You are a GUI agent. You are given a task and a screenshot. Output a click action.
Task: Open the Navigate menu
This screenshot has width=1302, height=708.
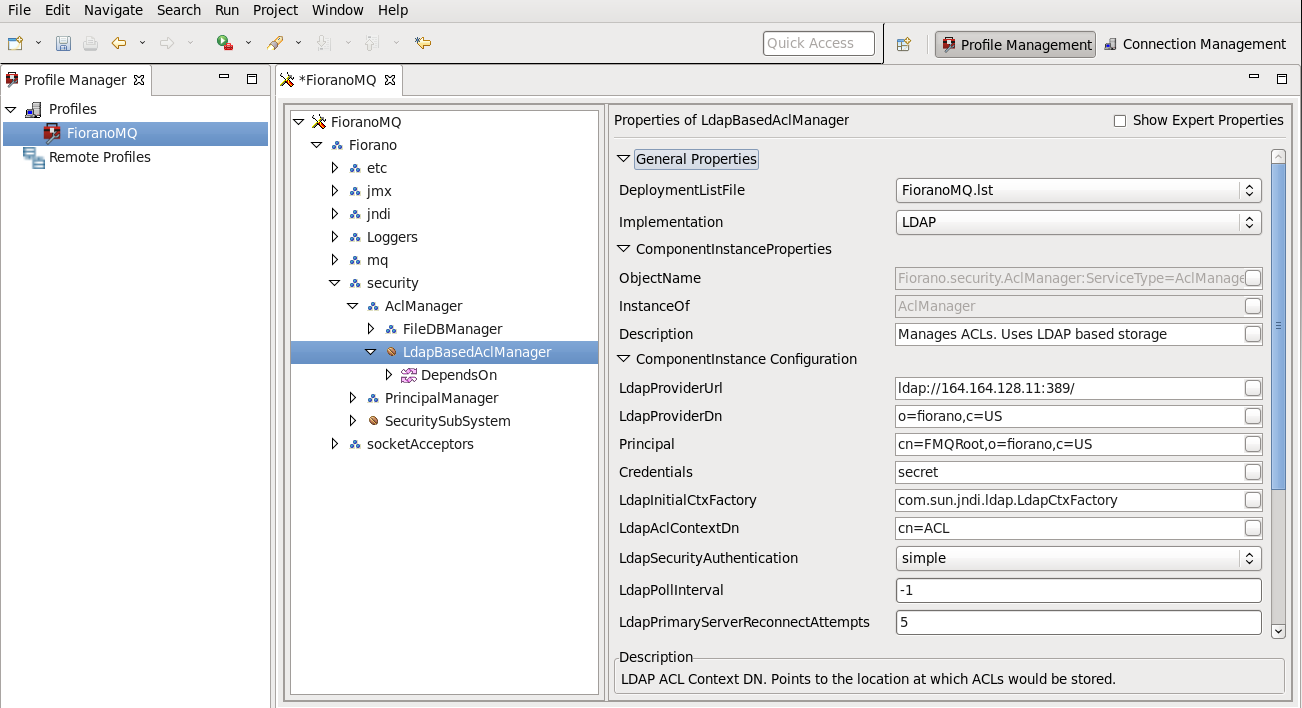113,10
